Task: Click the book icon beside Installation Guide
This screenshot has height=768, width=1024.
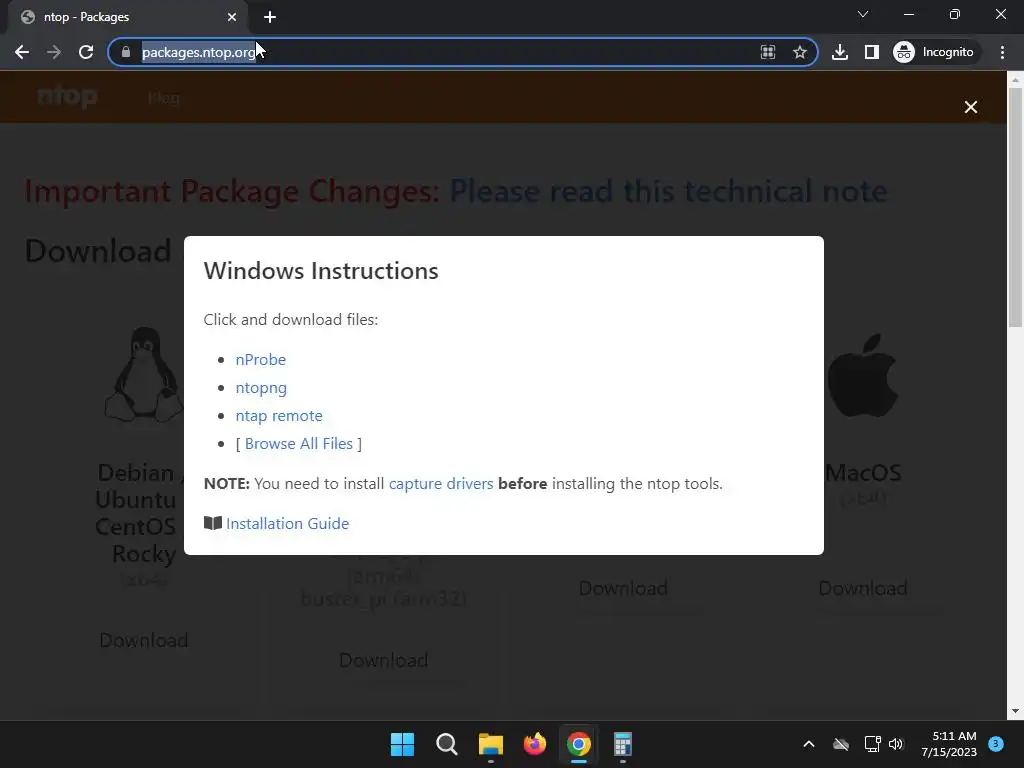Action: 213,523
